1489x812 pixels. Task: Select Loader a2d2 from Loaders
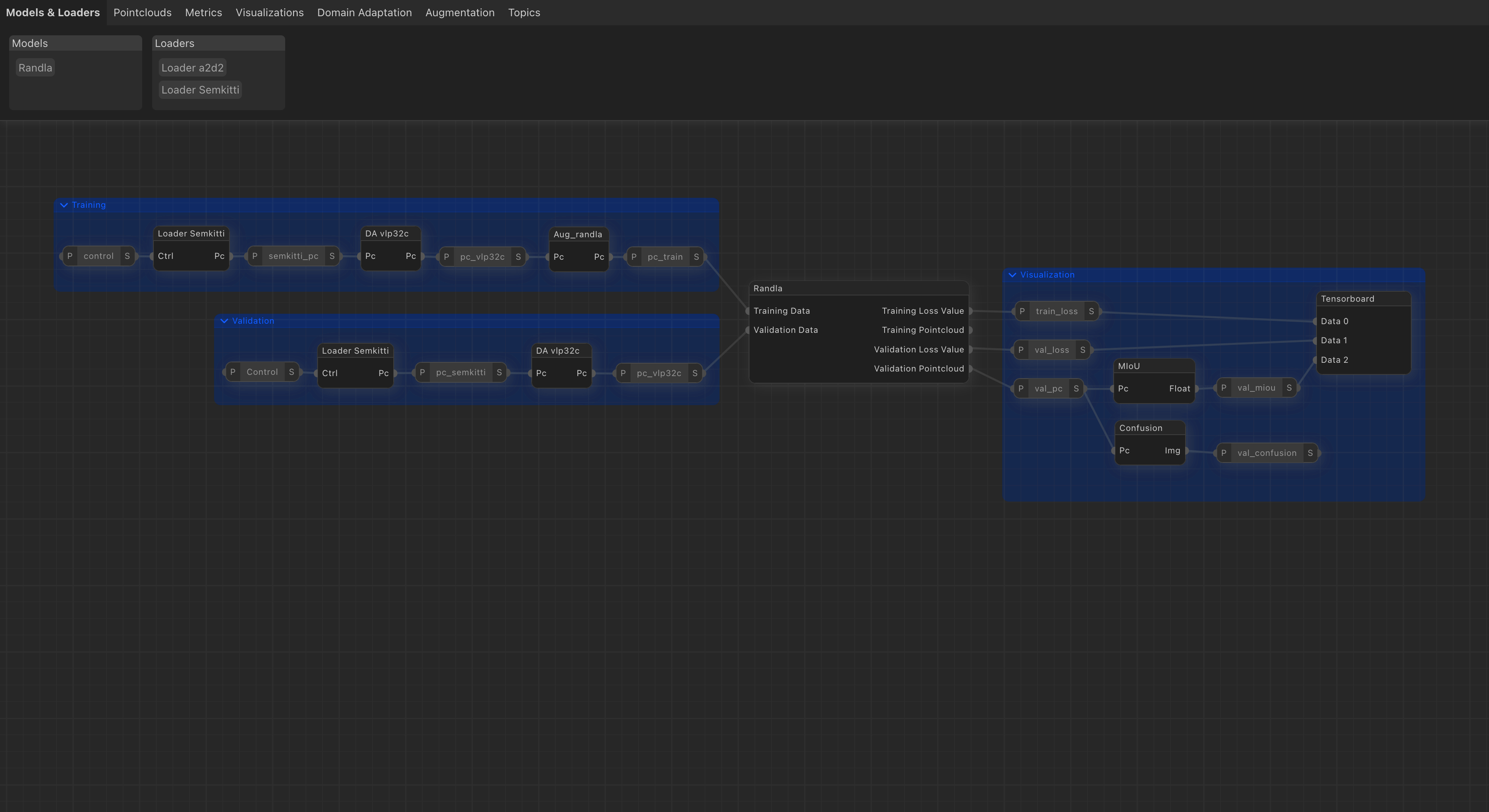coord(192,68)
